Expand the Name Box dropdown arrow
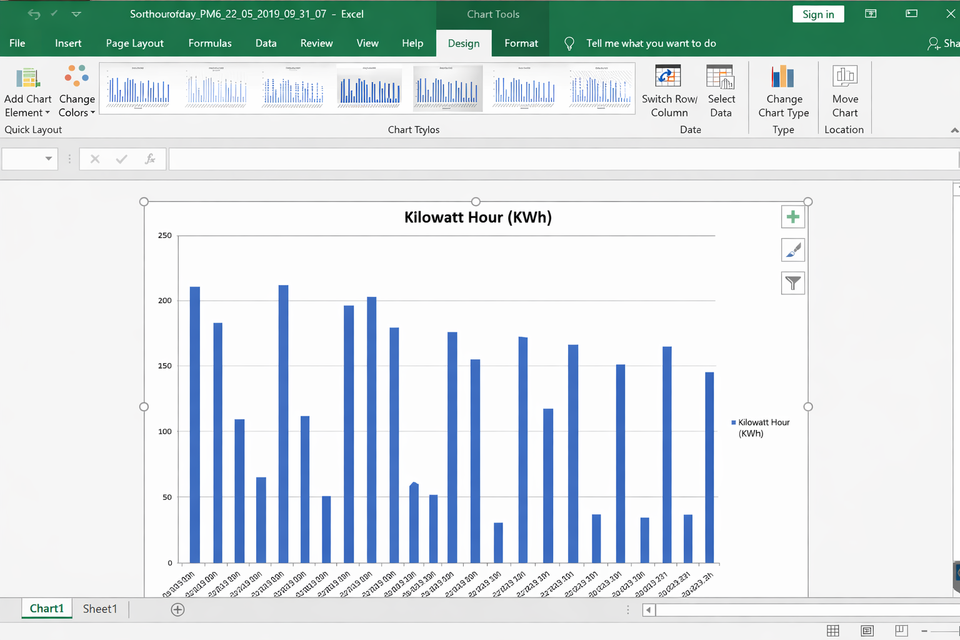Screen dimensions: 960x640 tap(48, 159)
